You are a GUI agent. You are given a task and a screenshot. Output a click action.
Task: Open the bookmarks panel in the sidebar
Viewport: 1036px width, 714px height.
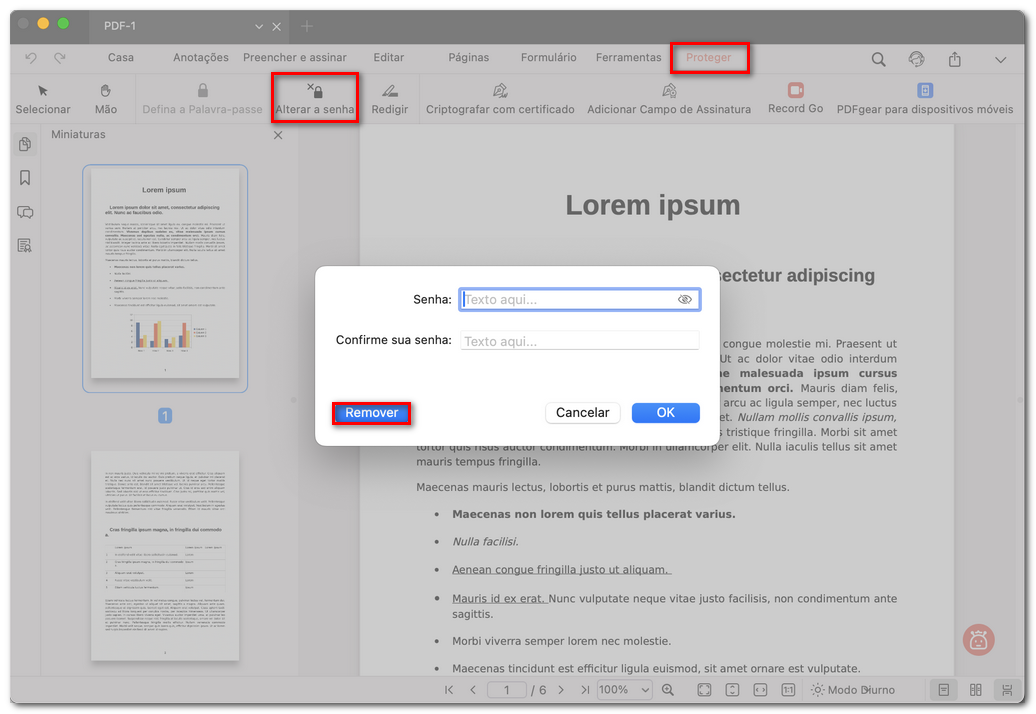tap(25, 178)
